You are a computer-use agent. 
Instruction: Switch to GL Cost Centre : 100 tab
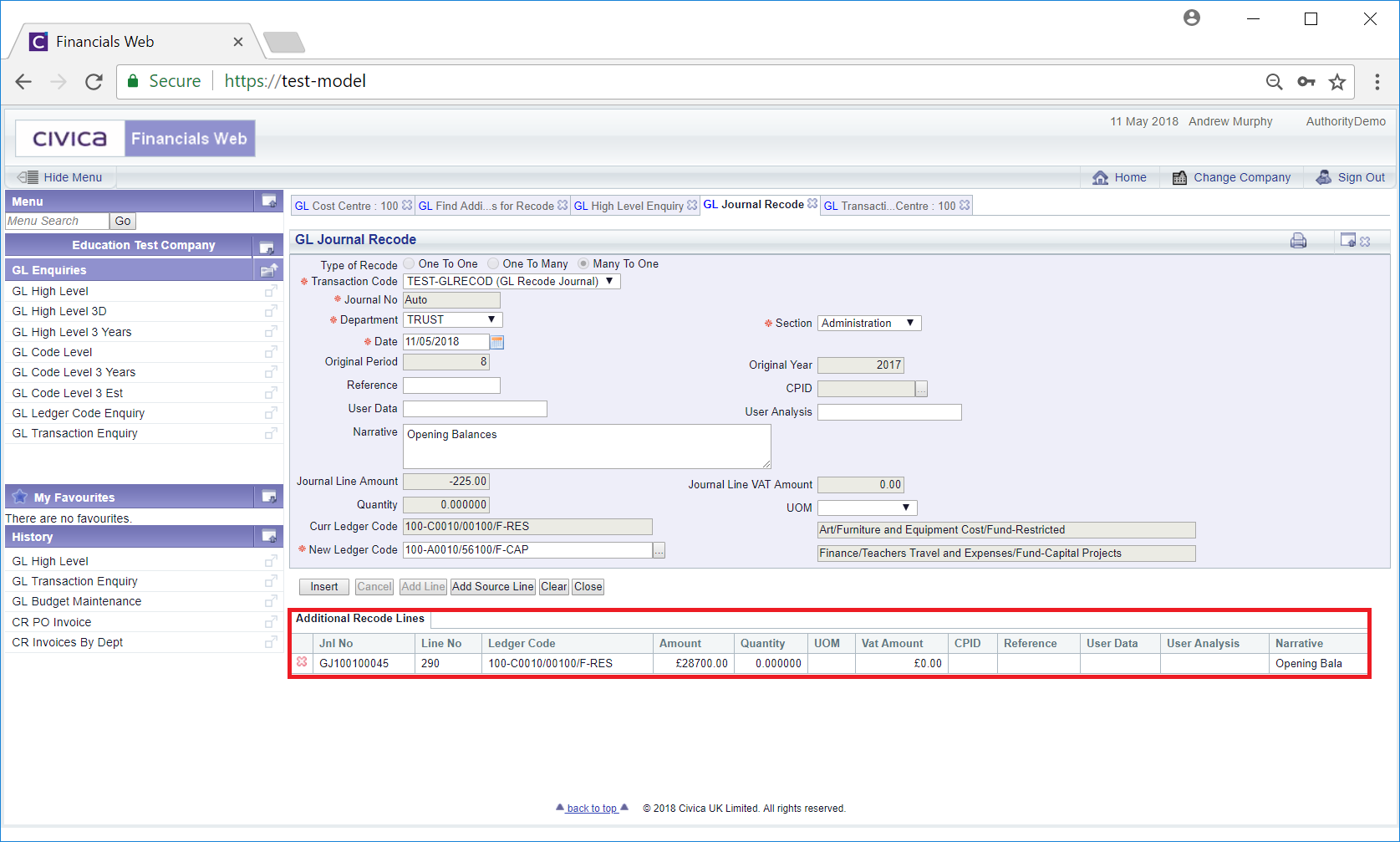(x=346, y=206)
